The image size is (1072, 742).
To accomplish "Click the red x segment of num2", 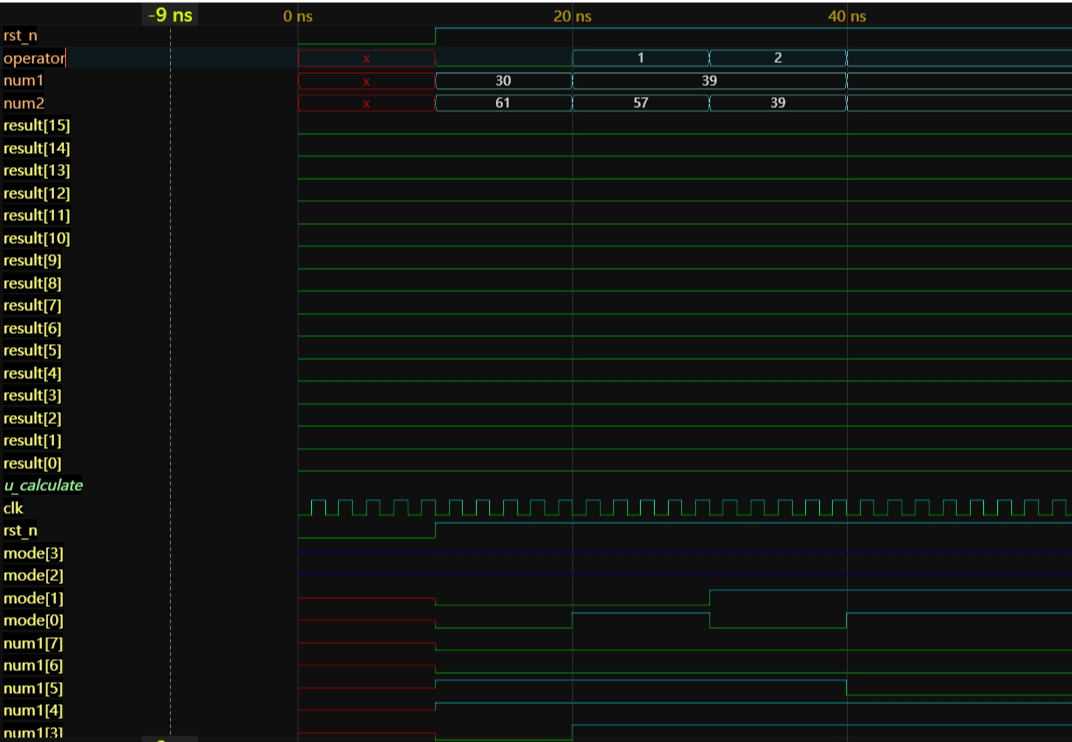I will pyautogui.click(x=366, y=103).
